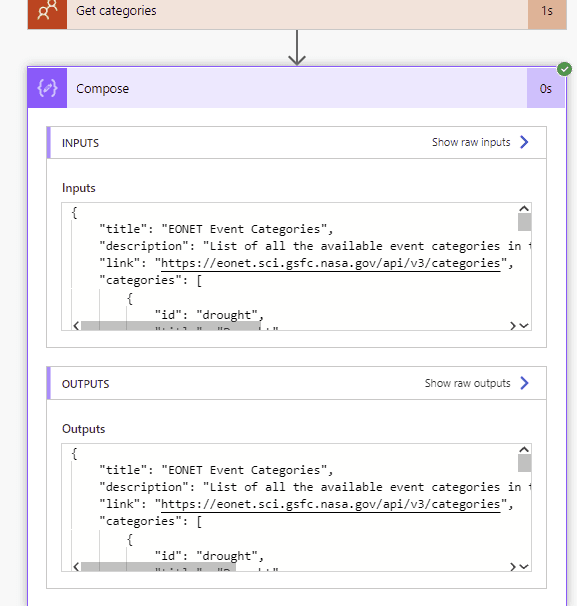This screenshot has width=577, height=606.
Task: Click Outputs box scroll-up arrow
Action: click(x=524, y=449)
